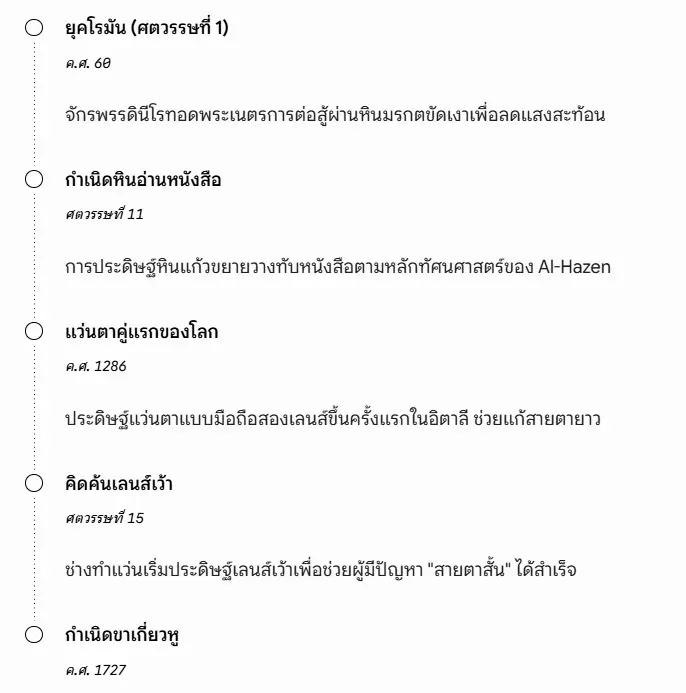
Task: Click the description mentioning "สายตาสั้น"
Action: point(320,570)
